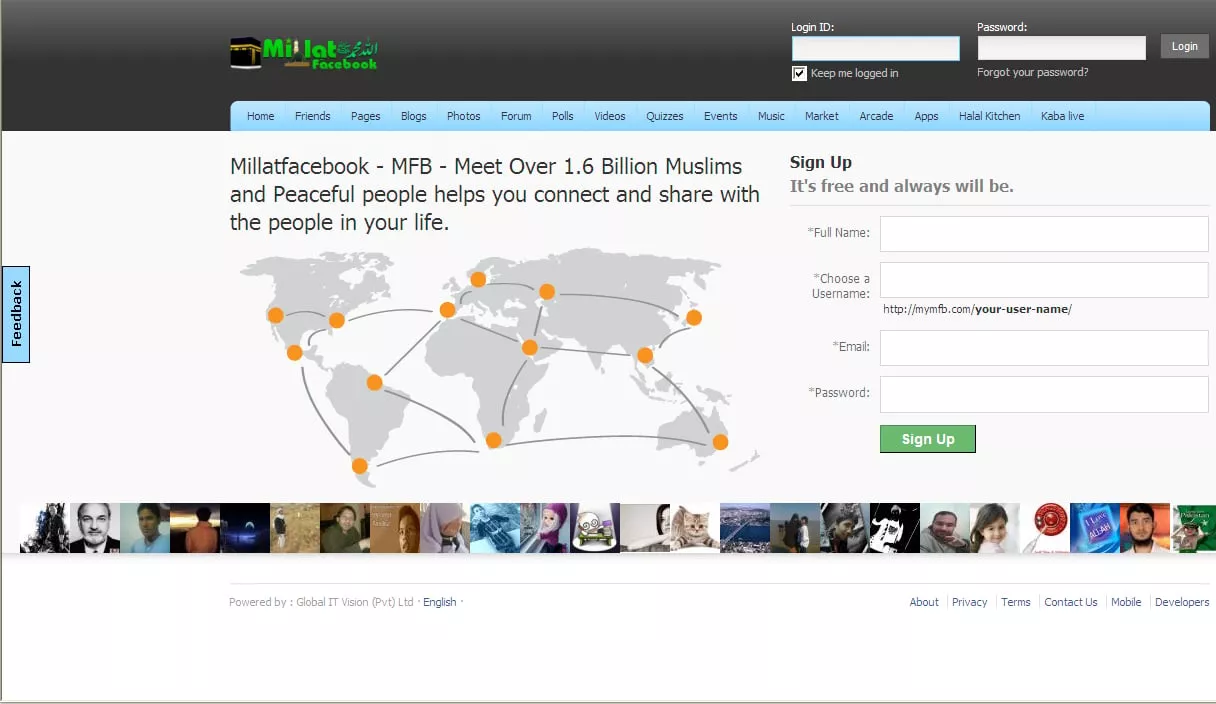Click the sign-up form Password field

pos(1044,394)
